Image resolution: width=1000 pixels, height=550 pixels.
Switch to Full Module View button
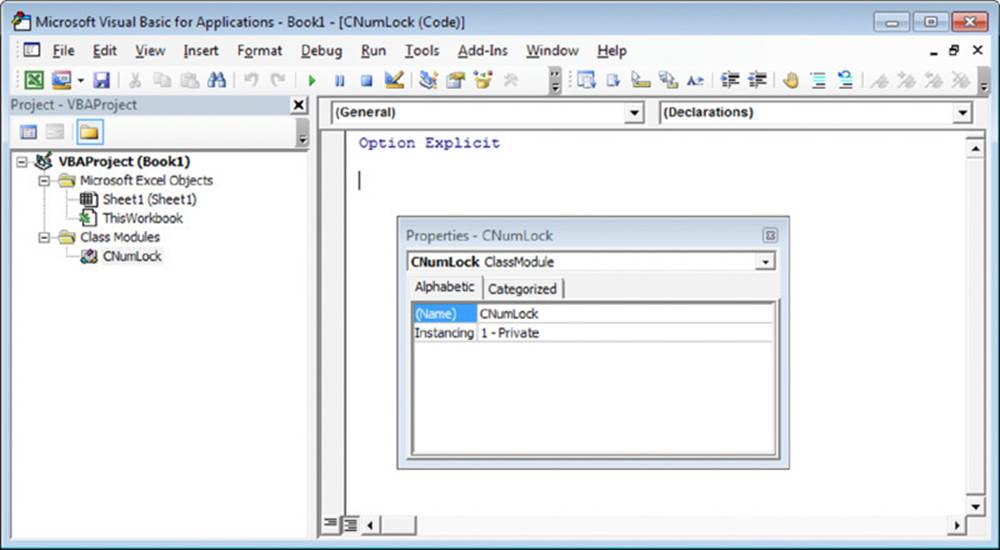[350, 524]
